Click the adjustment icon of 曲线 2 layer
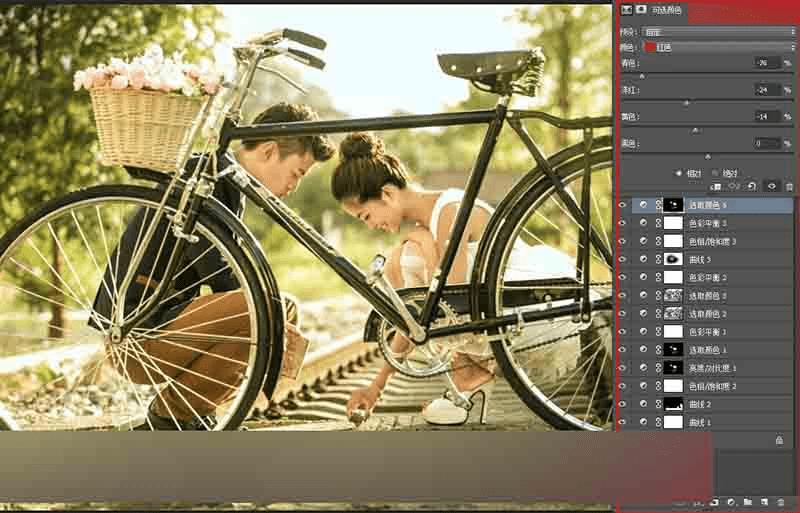 pos(643,404)
